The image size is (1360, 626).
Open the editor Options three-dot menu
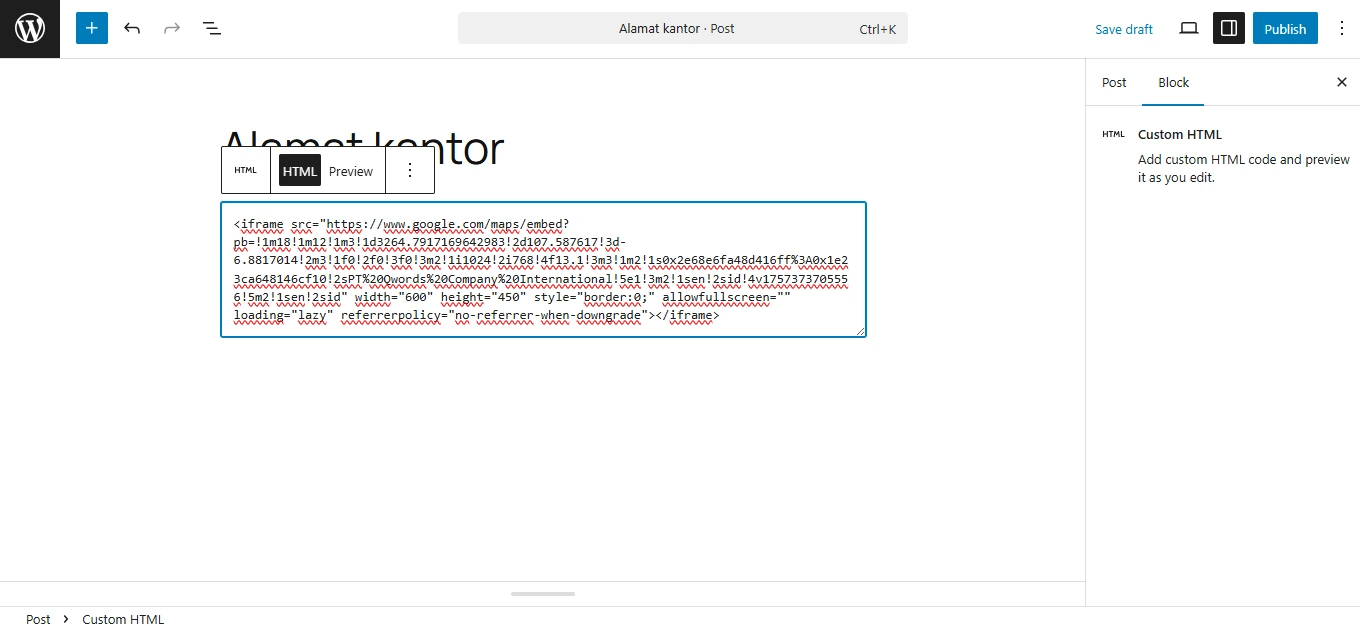pos(1342,28)
